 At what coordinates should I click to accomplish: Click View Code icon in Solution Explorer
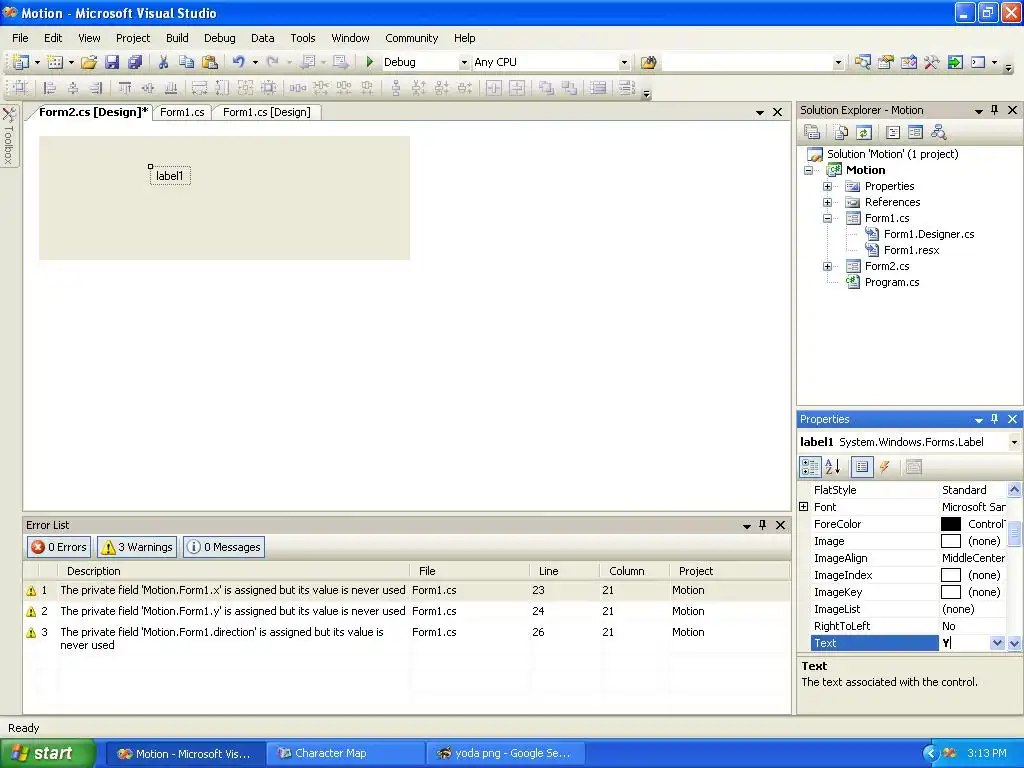pos(893,133)
